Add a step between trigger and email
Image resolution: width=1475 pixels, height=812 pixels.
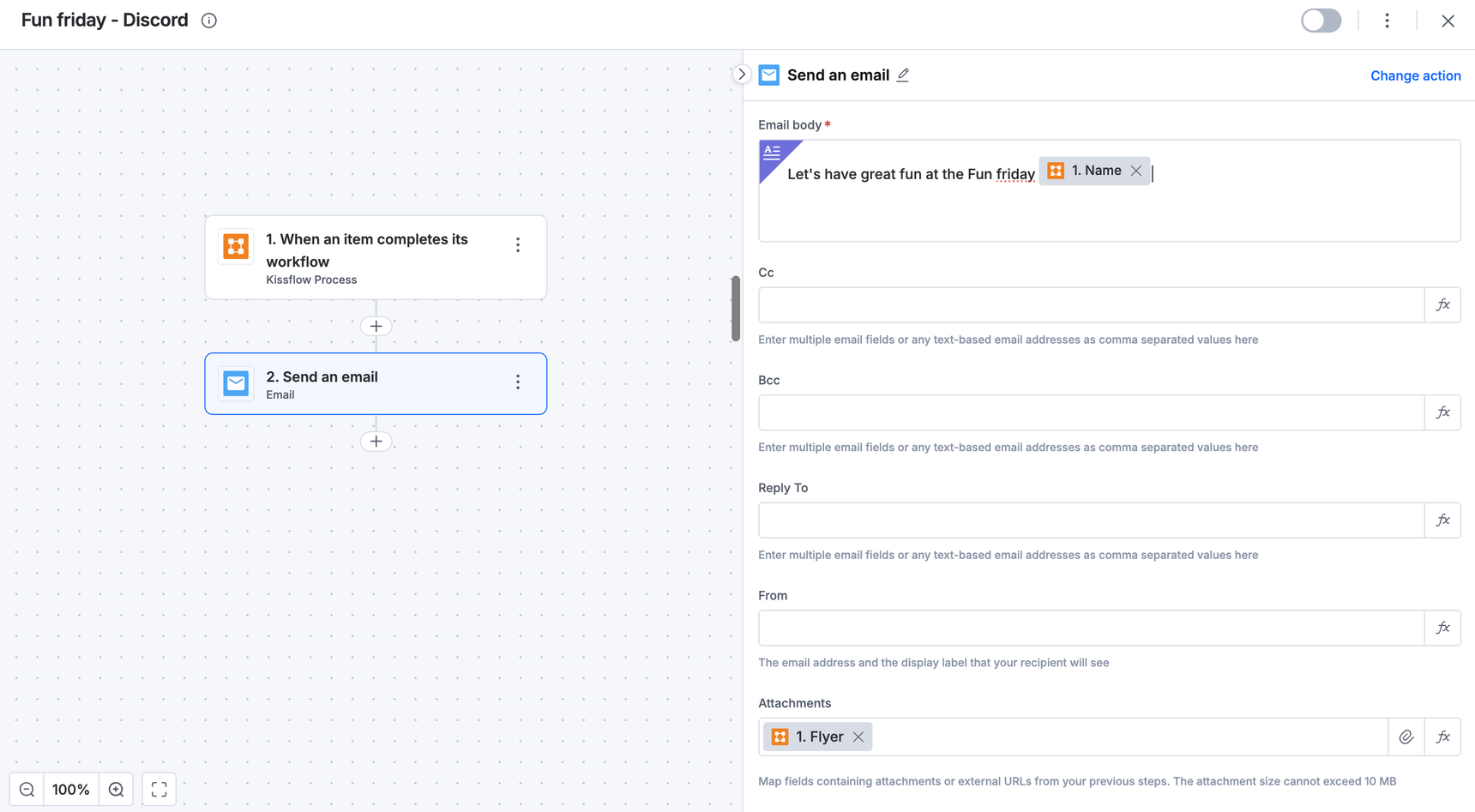pos(376,326)
